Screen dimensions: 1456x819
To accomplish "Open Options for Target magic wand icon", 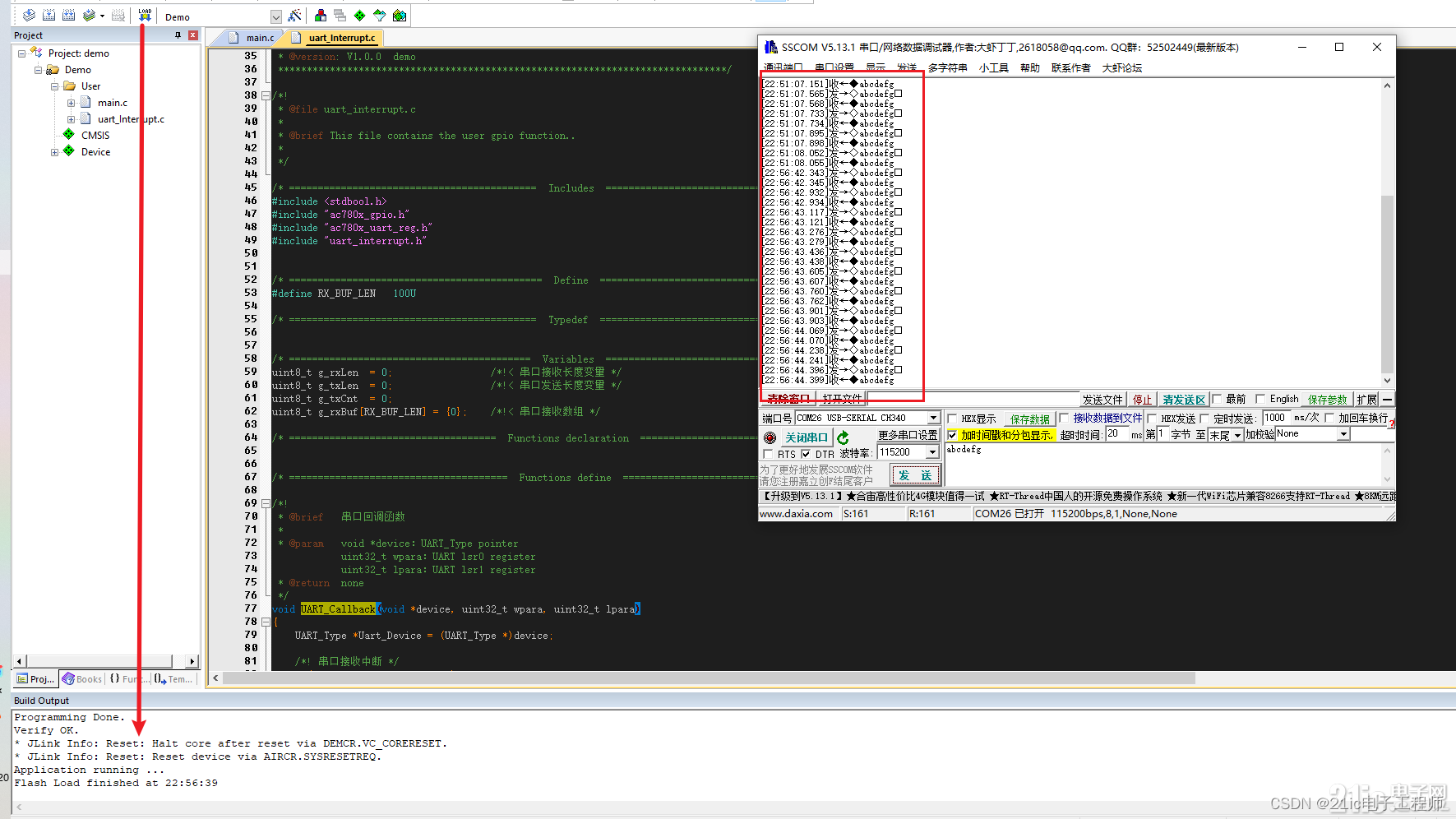I will (x=294, y=16).
